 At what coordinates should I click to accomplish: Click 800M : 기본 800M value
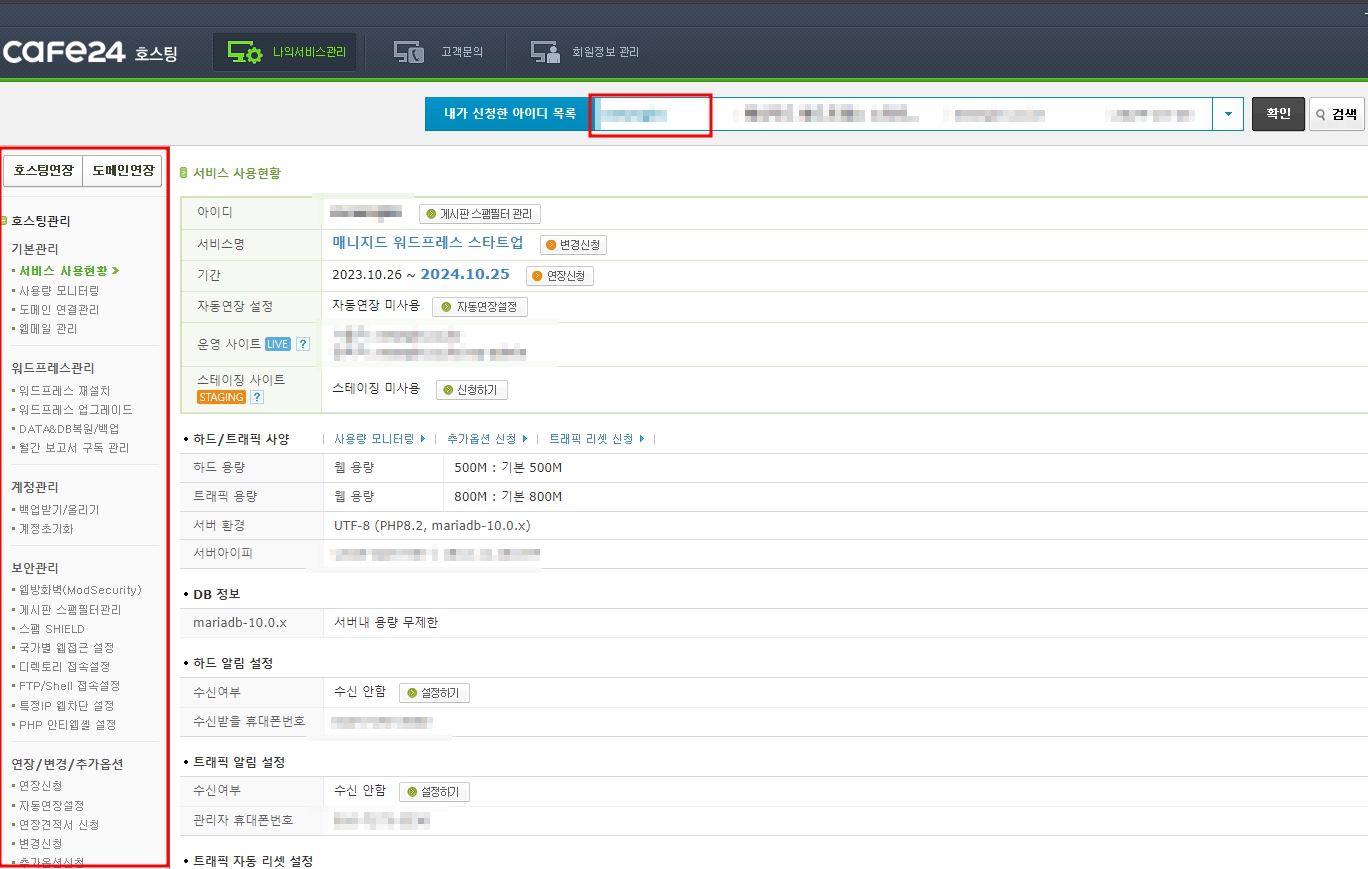508,497
